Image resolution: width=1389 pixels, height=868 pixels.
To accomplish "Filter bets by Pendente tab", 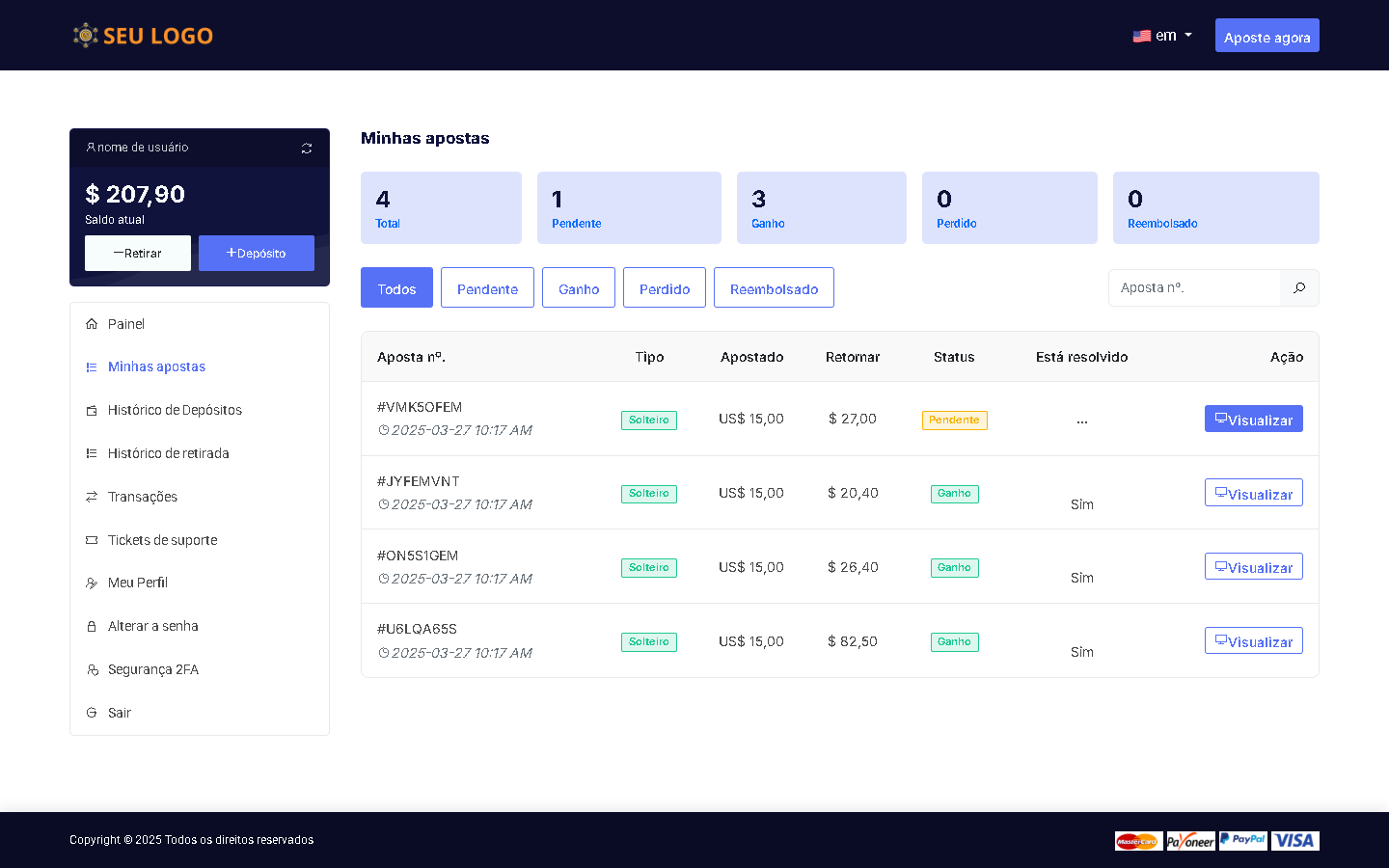I will (487, 288).
